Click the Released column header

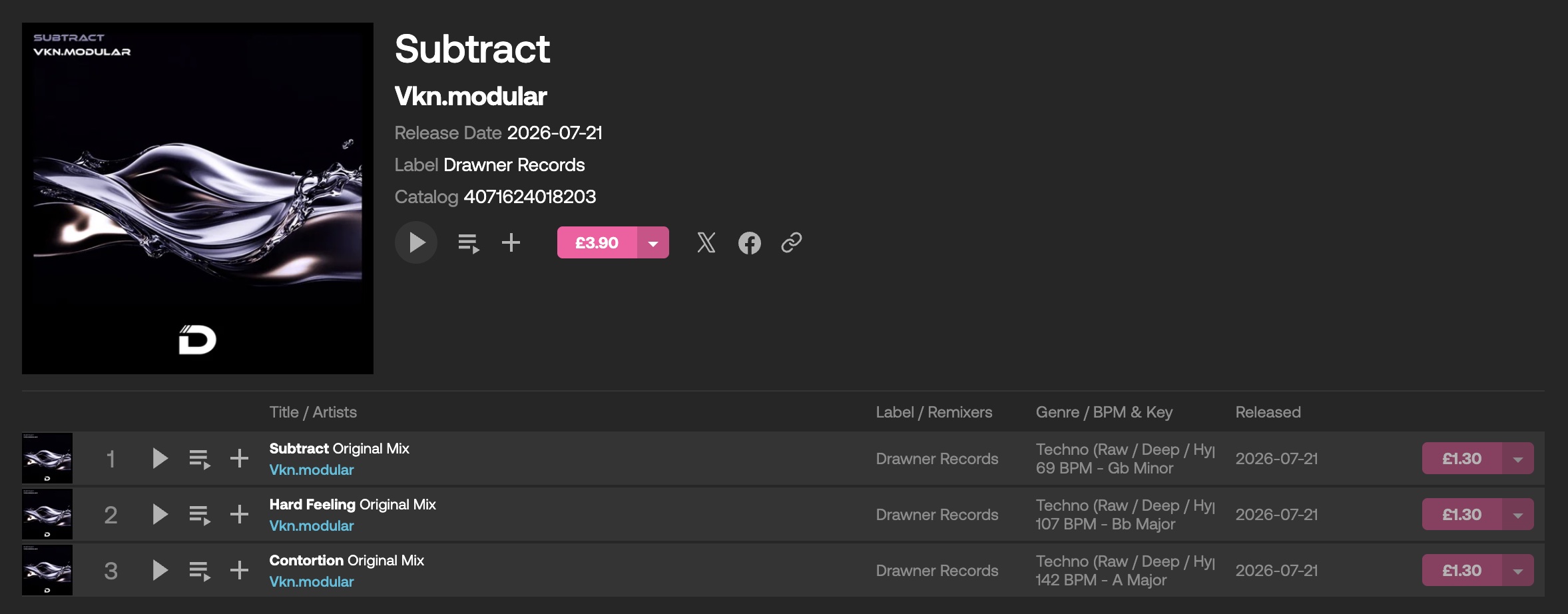pyautogui.click(x=1268, y=412)
